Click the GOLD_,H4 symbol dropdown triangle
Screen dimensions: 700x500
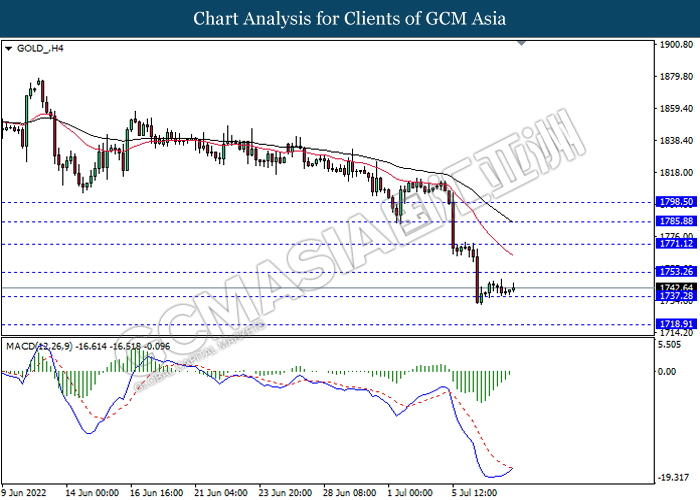(8, 48)
